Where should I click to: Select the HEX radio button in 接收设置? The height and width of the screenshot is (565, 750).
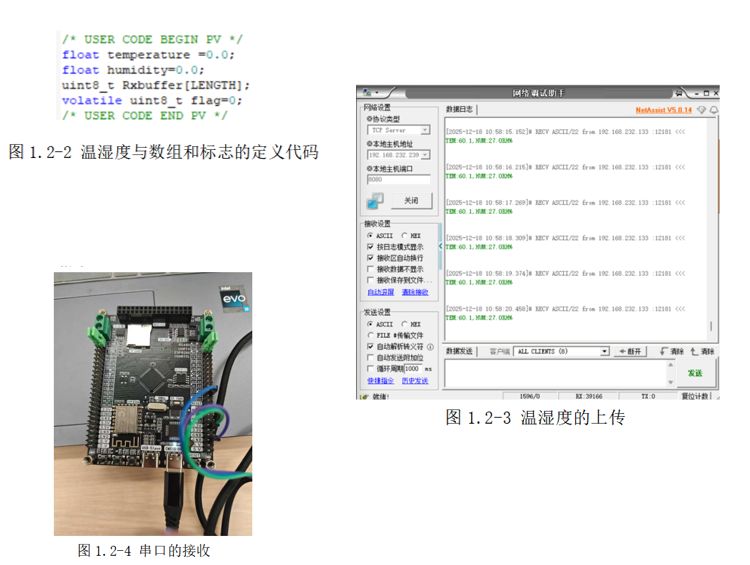click(404, 235)
